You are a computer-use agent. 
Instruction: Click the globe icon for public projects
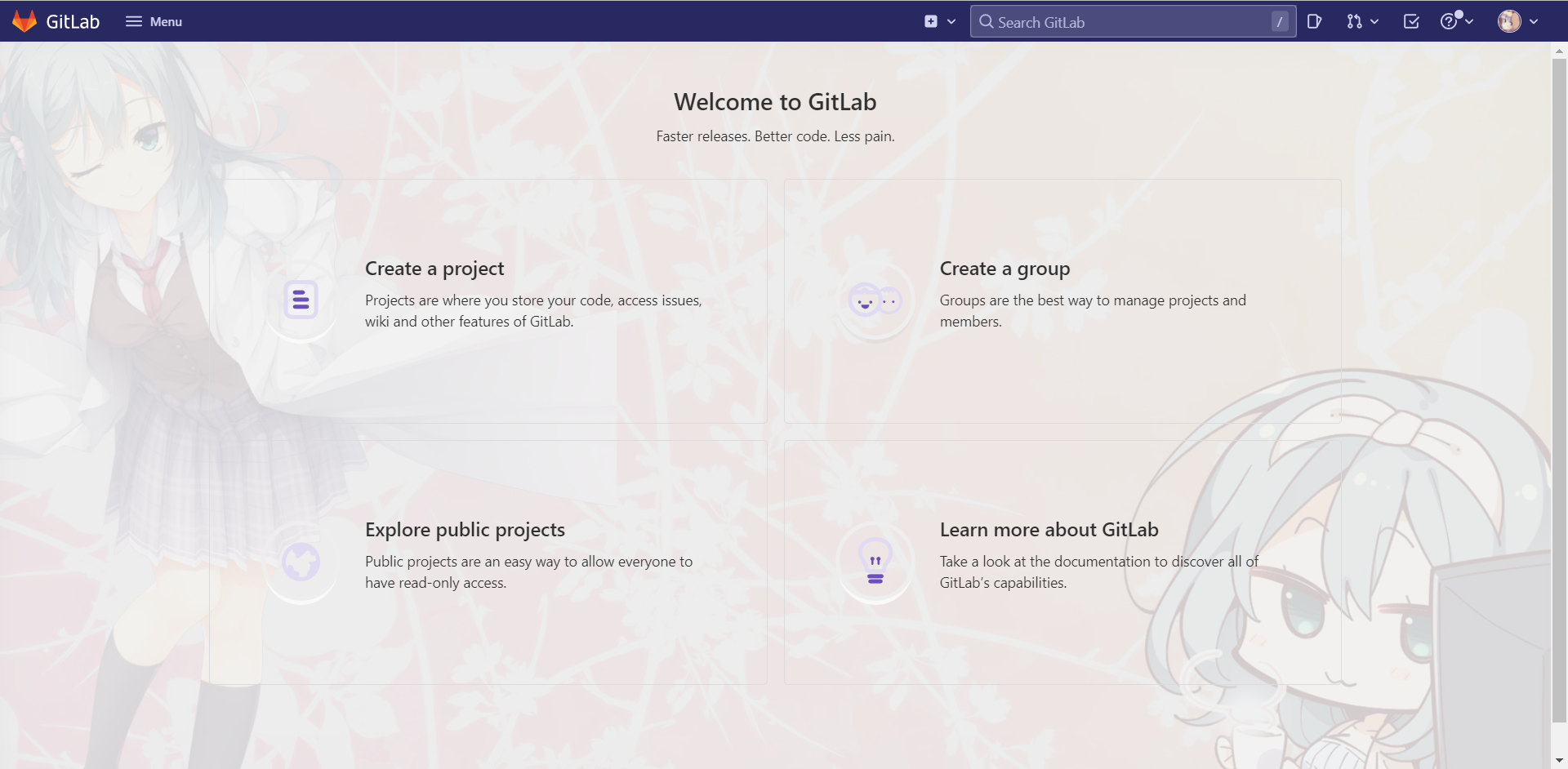301,562
